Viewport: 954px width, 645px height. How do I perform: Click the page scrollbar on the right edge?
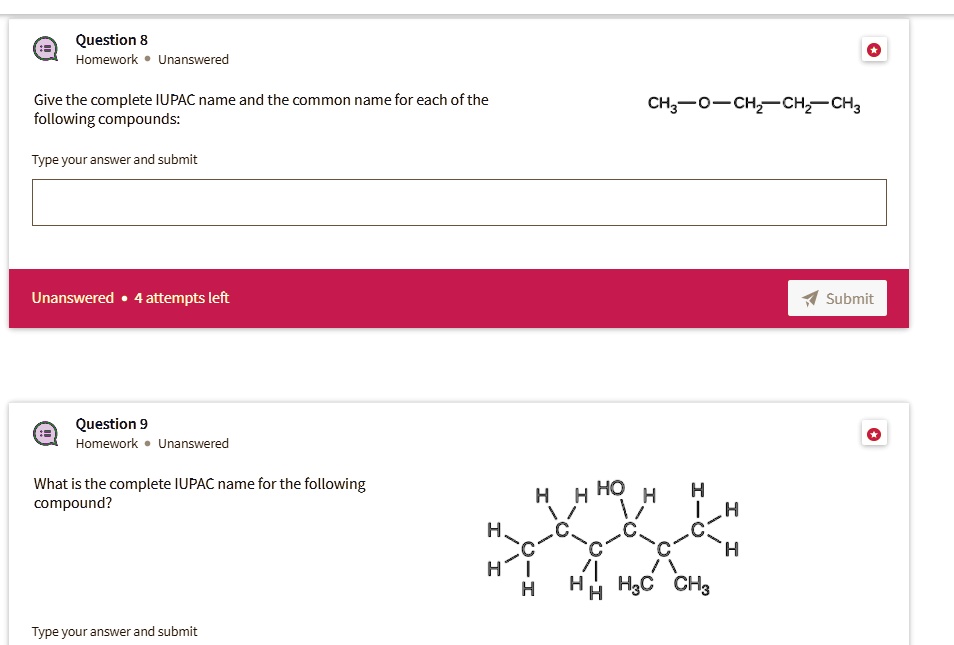950,300
